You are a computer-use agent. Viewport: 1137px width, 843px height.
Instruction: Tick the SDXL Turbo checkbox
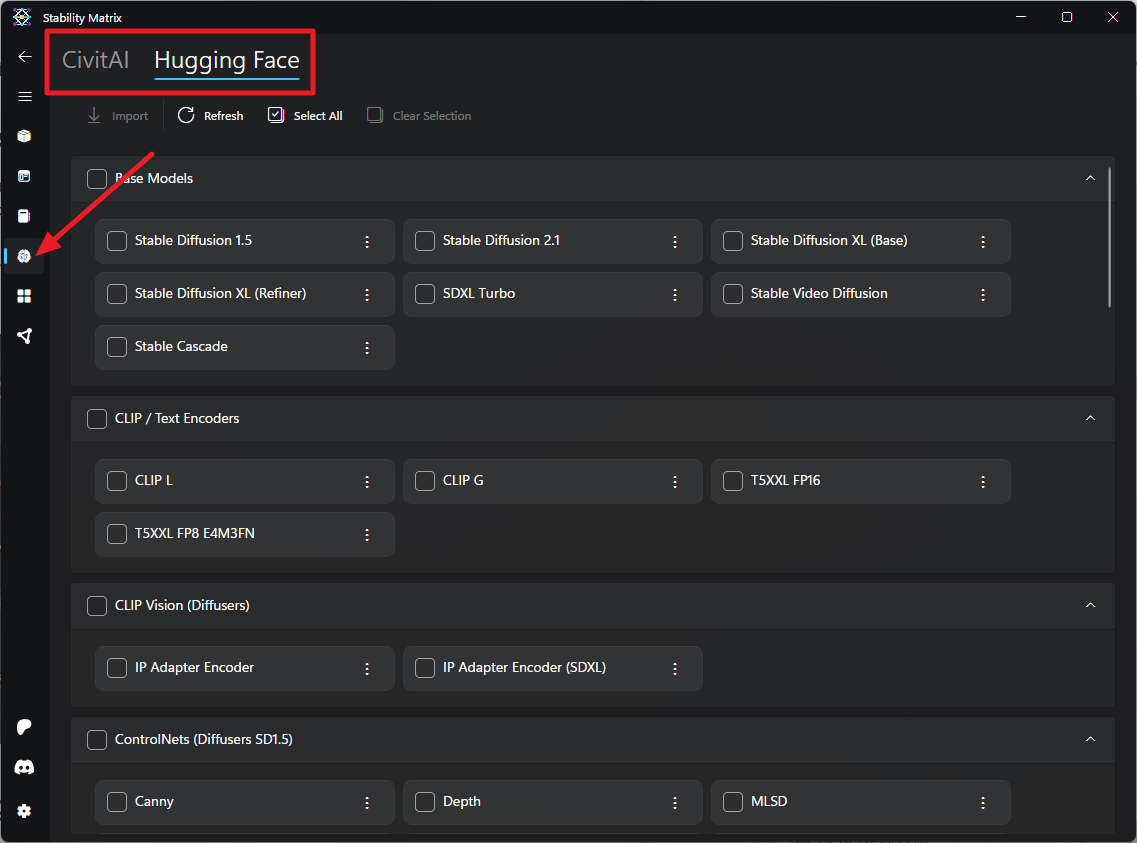click(425, 294)
